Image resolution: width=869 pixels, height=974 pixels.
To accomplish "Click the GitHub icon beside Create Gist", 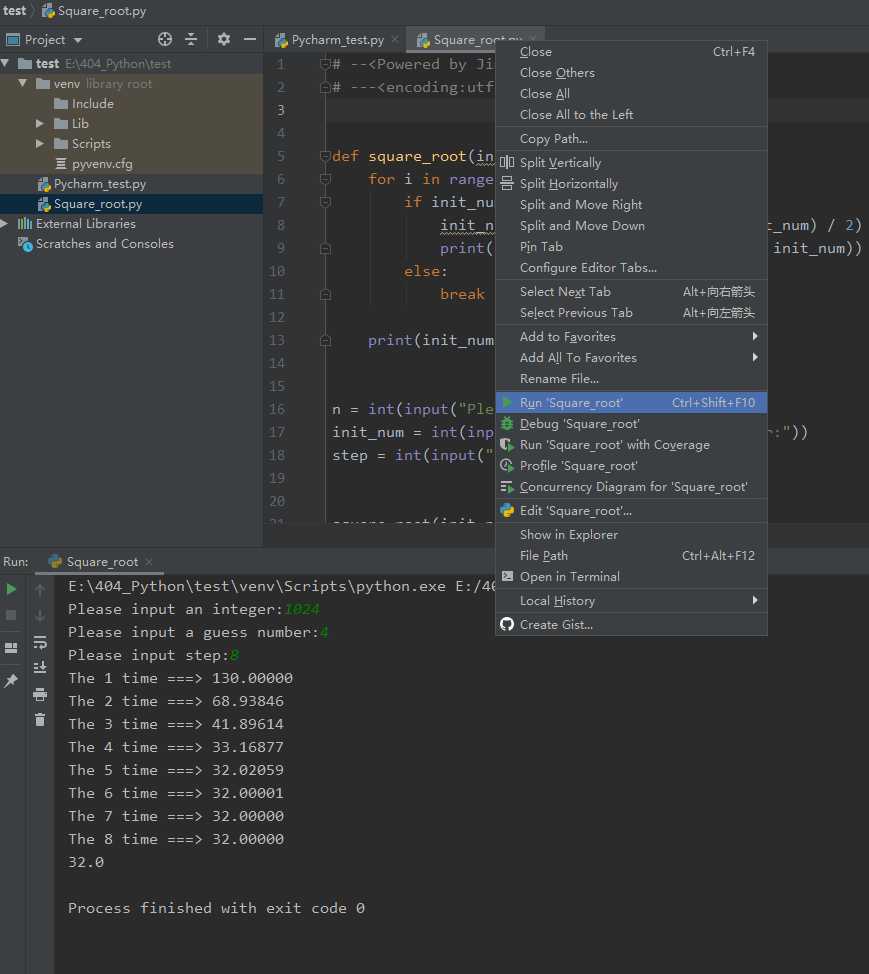I will tap(507, 624).
